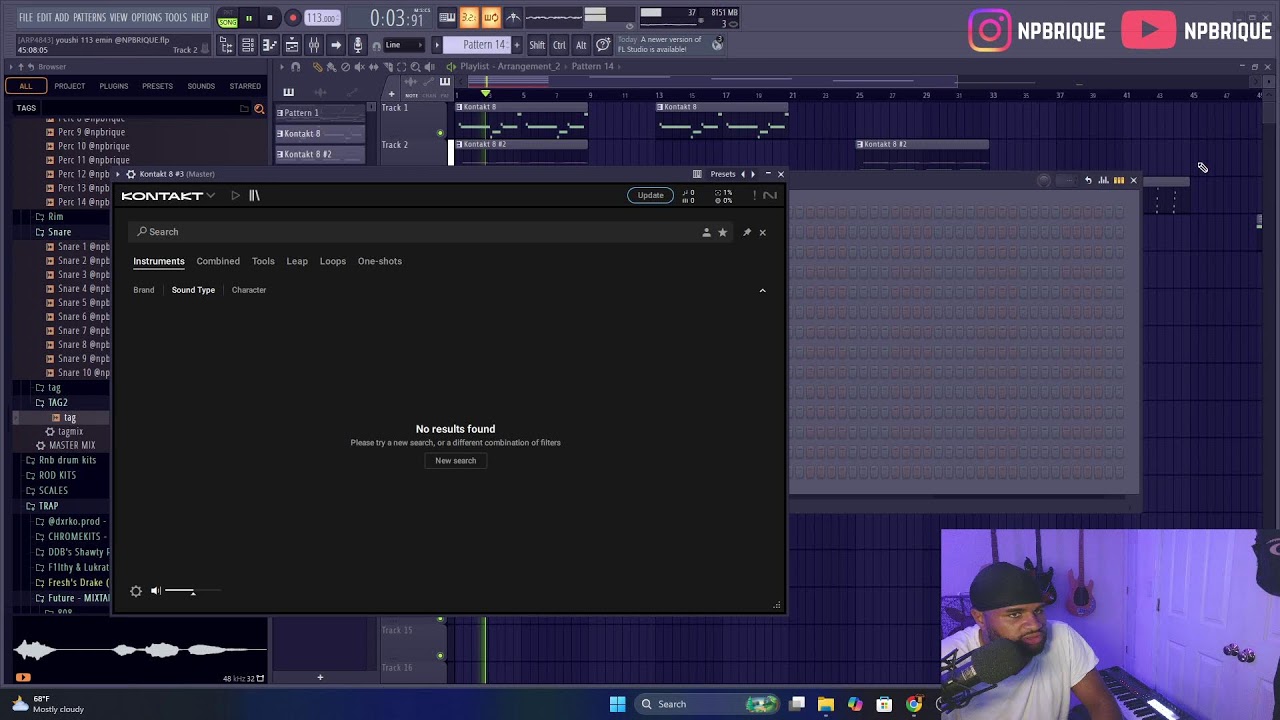Select Pattern 1 in the picker
The image size is (1280, 720).
[x=320, y=113]
